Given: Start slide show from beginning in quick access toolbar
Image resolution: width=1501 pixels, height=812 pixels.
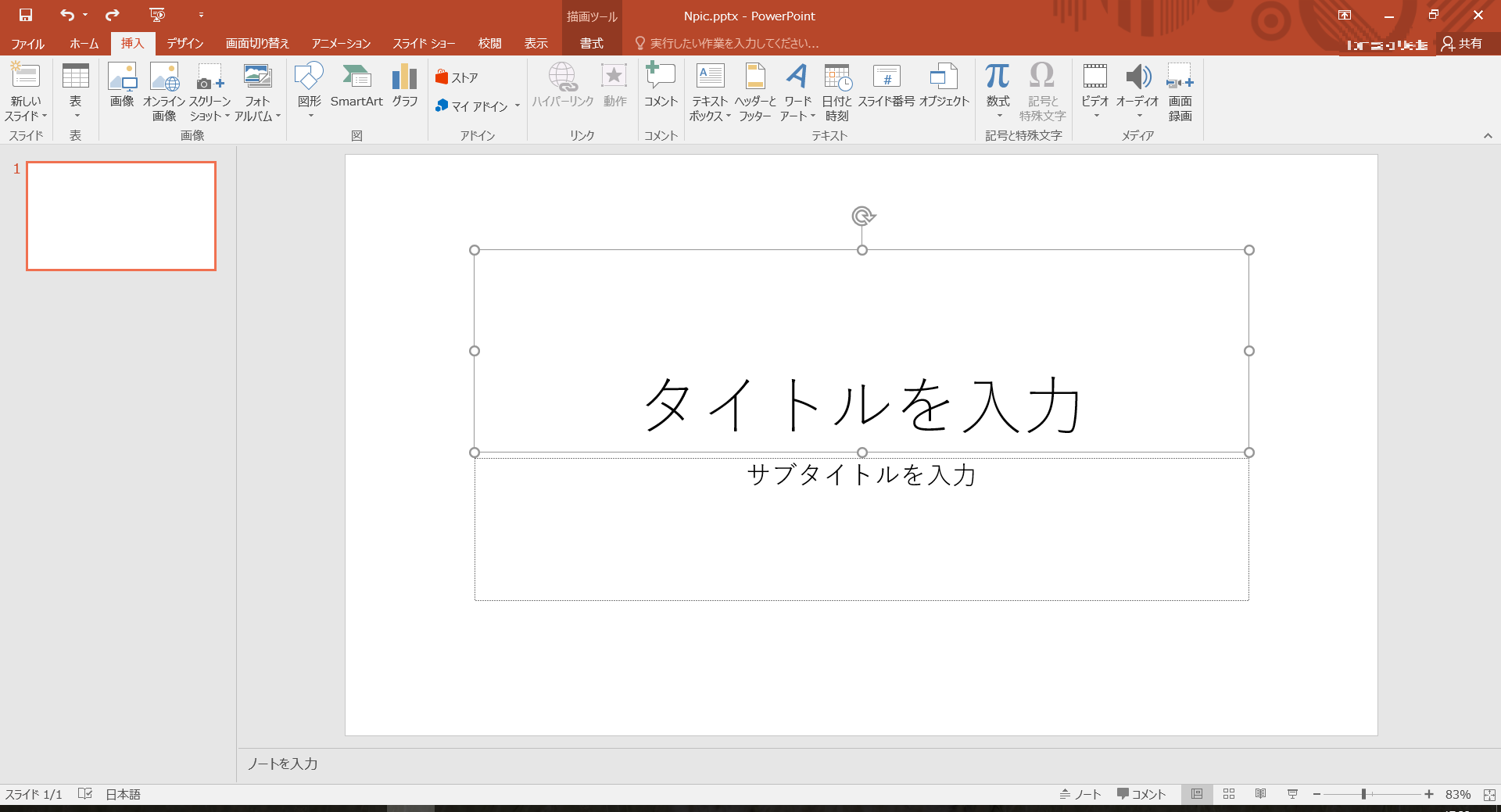Looking at the screenshot, I should click(157, 15).
